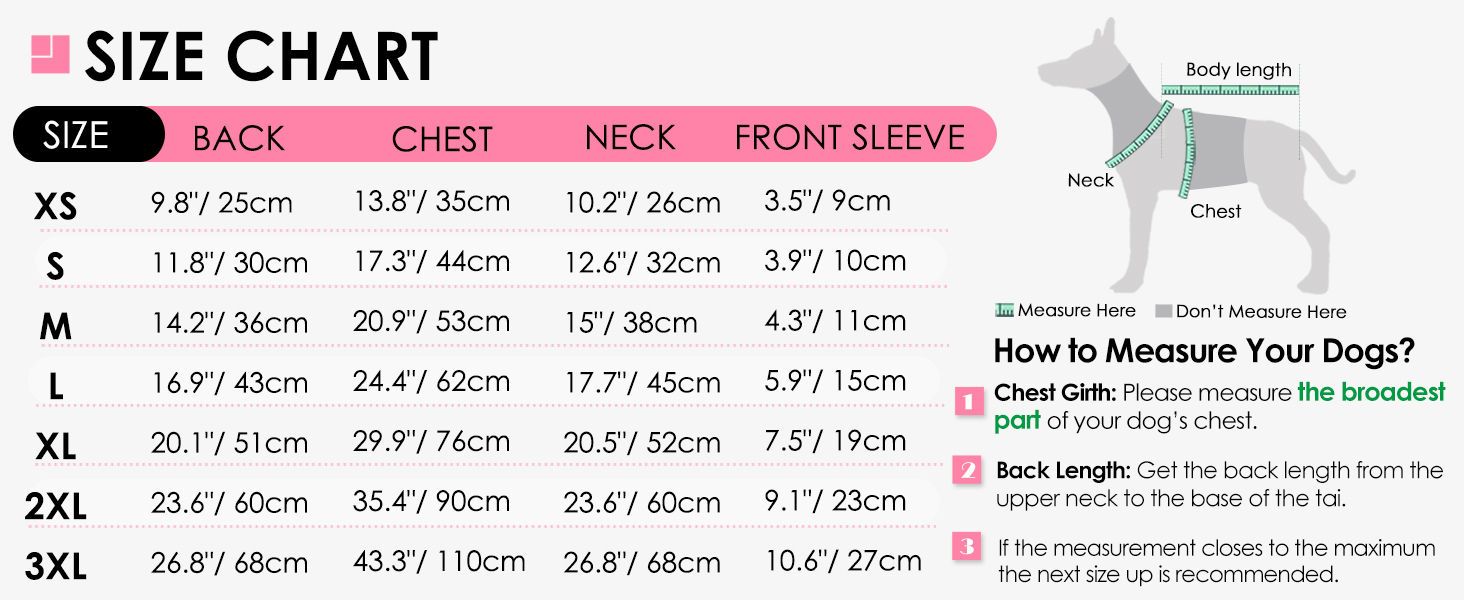Click the Body length tape on dog
This screenshot has height=600, width=1464.
[x=1230, y=90]
